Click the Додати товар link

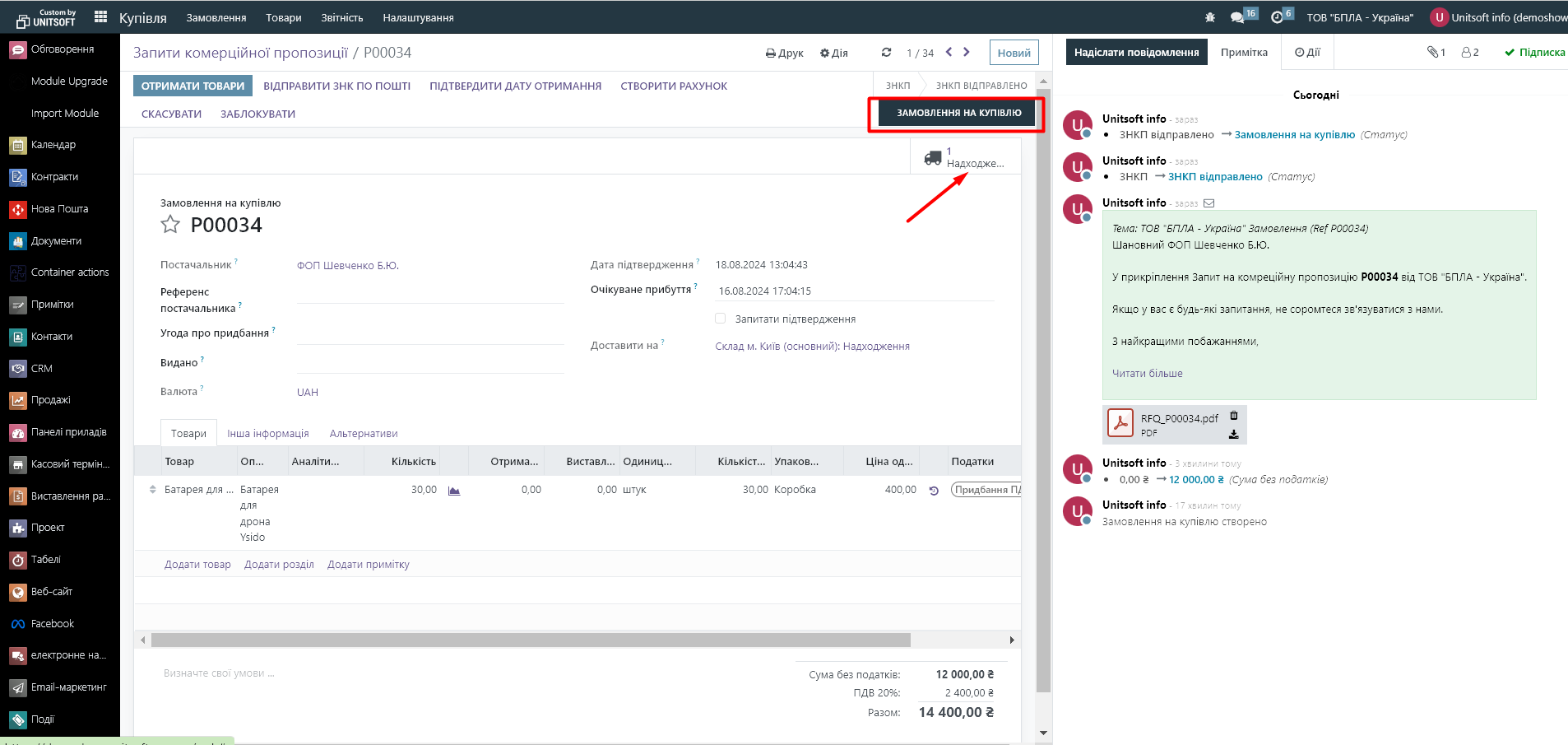(197, 564)
